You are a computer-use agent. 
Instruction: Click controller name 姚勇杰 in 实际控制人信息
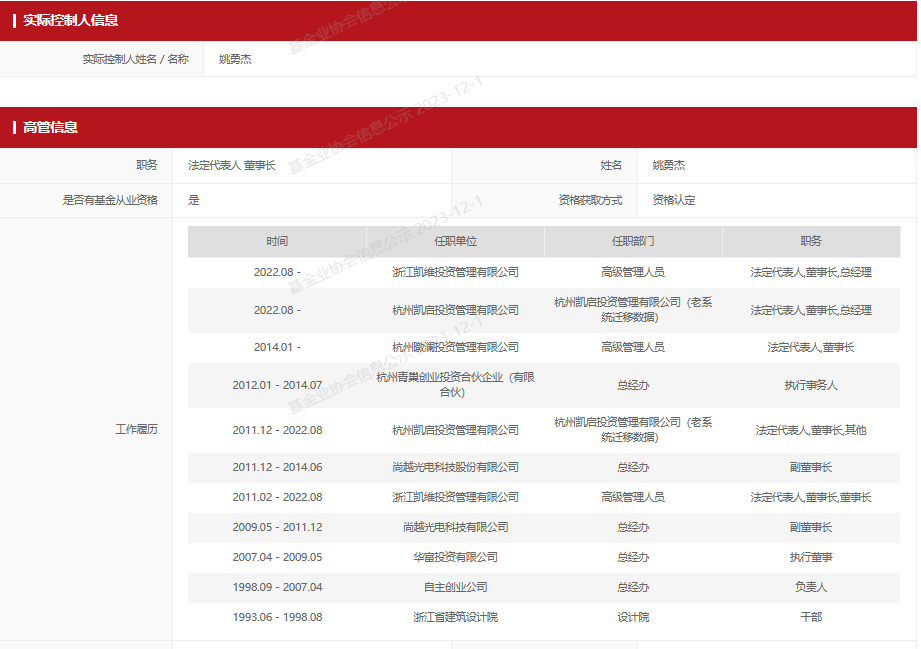click(235, 59)
